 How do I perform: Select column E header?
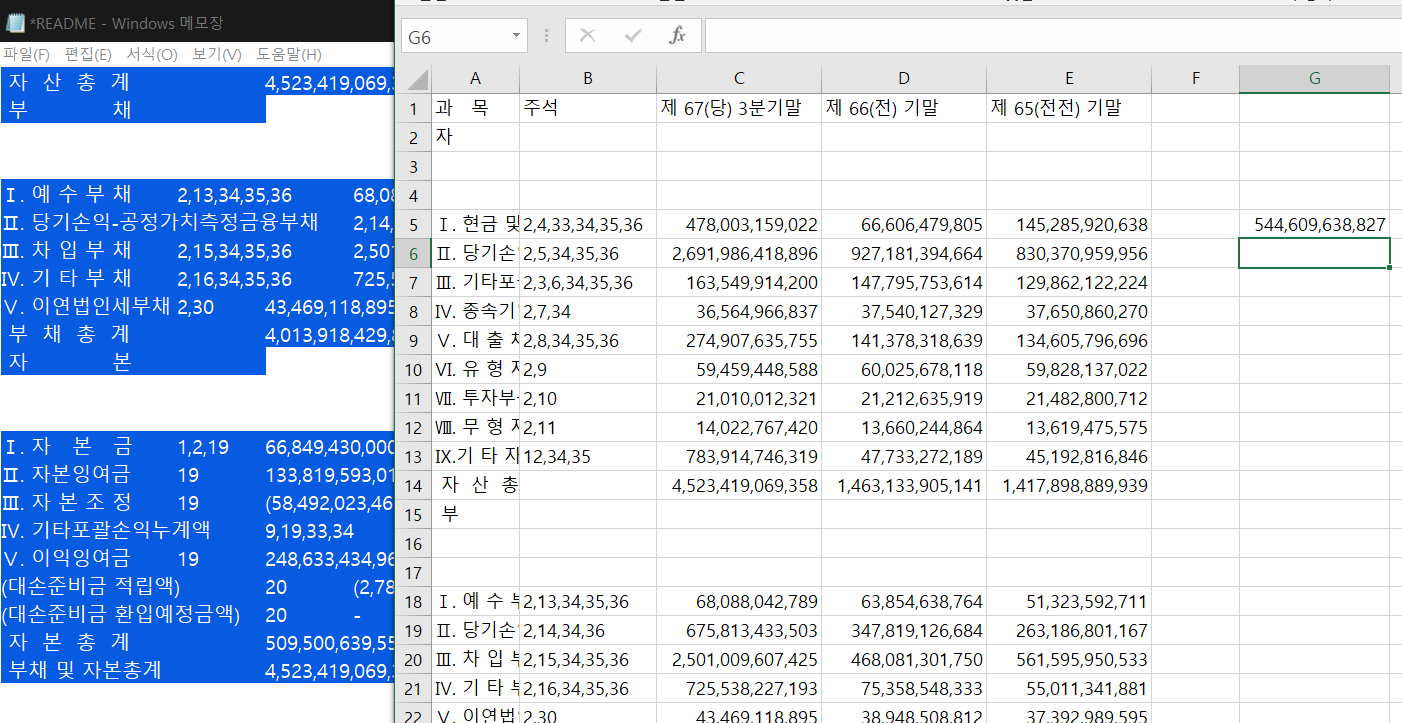[x=1069, y=79]
